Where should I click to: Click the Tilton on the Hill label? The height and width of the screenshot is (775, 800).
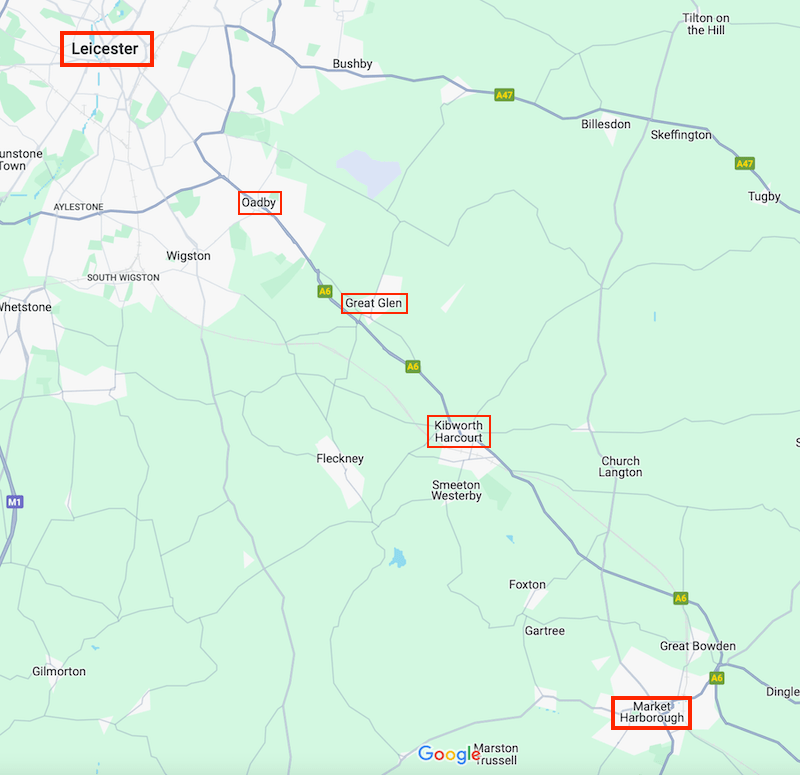[706, 24]
